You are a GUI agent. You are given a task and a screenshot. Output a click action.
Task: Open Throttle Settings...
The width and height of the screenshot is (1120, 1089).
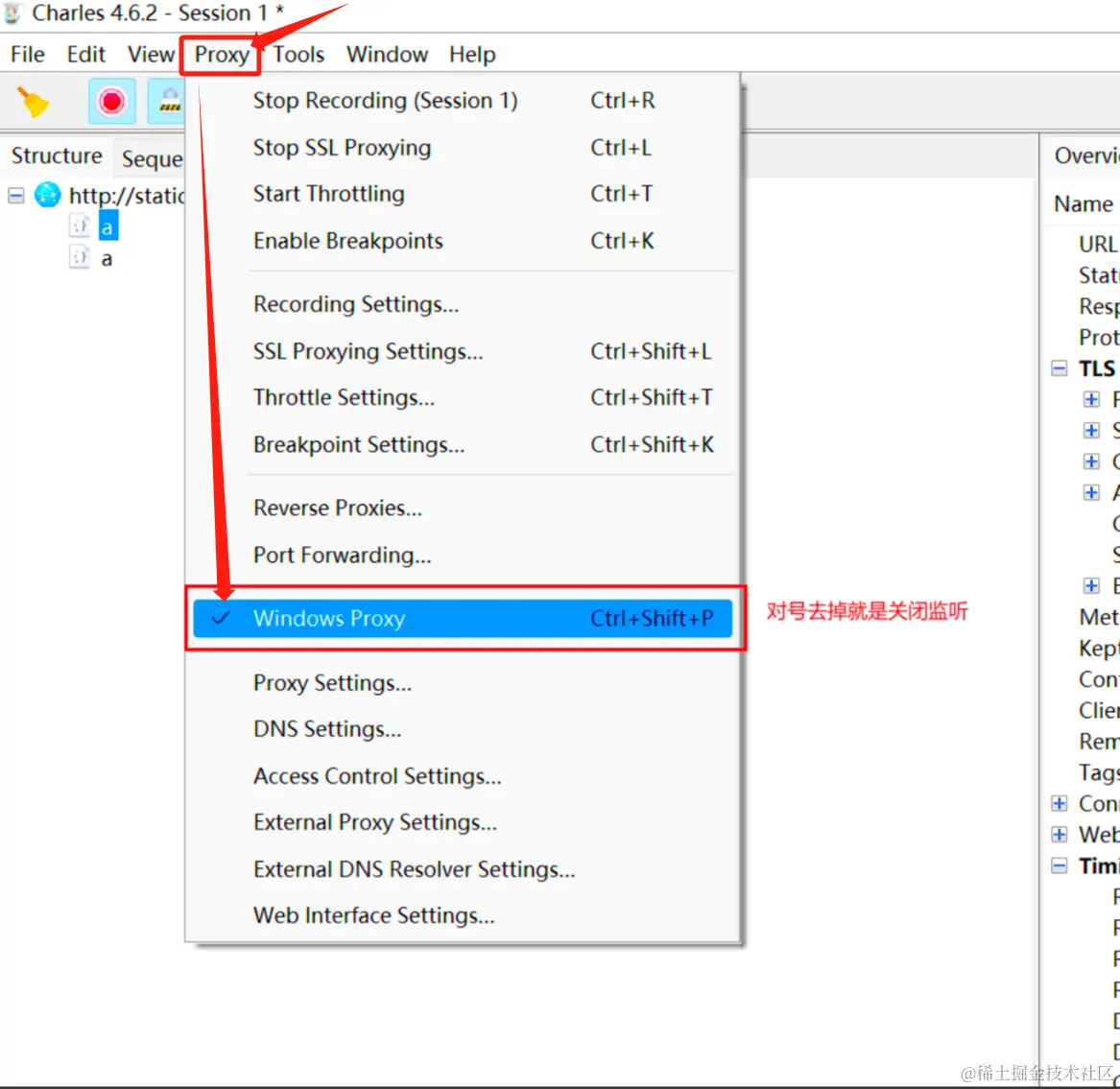[x=463, y=397]
